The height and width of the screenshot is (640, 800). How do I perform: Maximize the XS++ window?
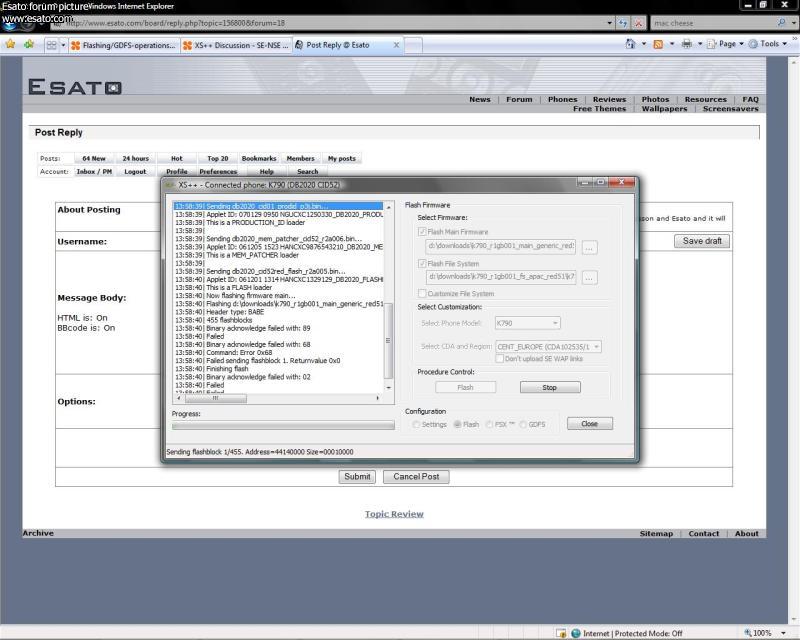601,182
